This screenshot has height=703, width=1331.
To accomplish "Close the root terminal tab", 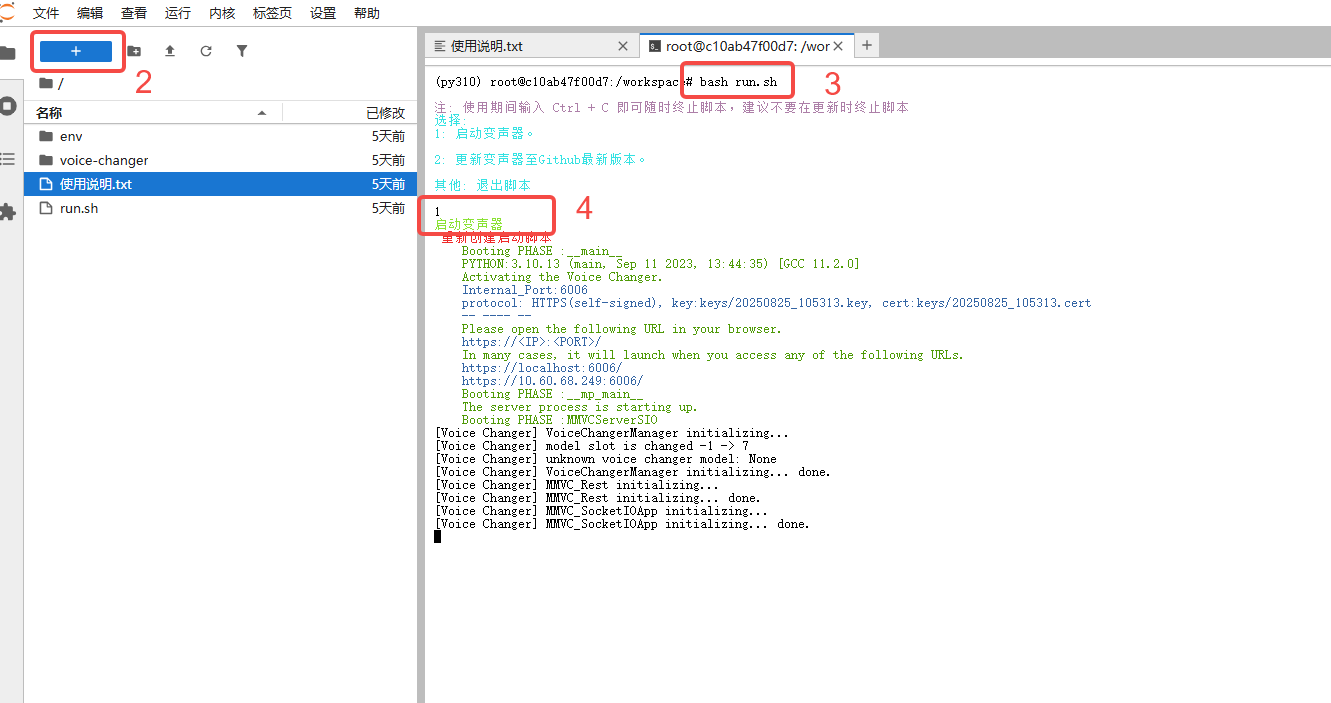I will tap(838, 46).
